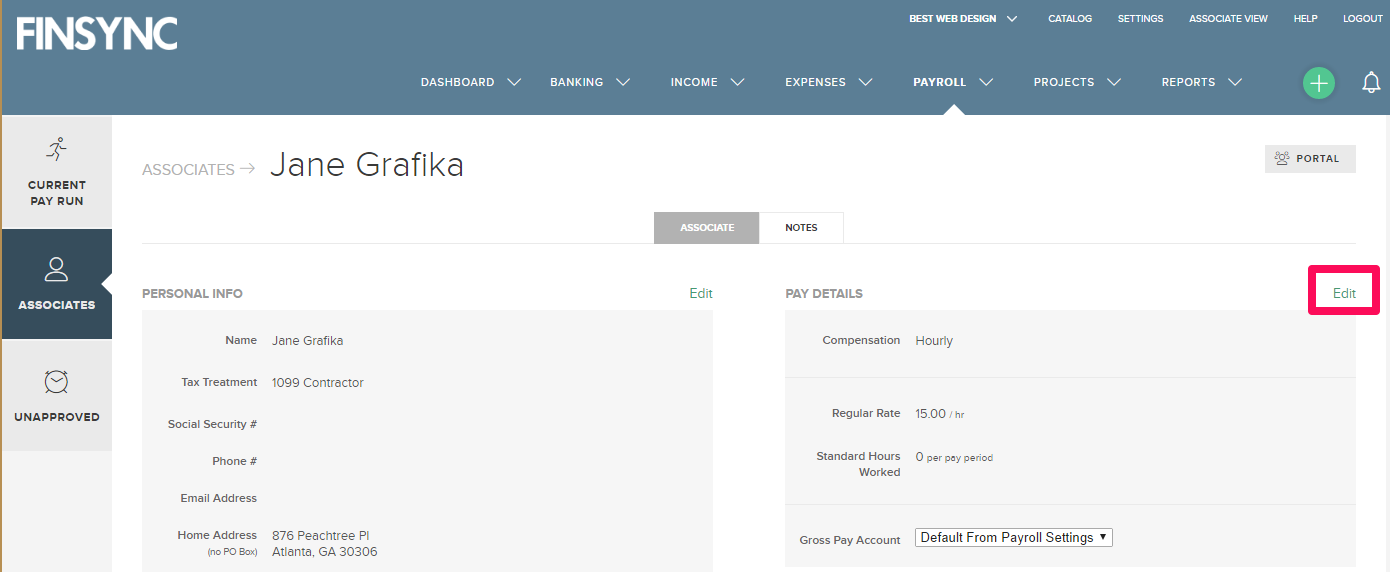Click the Associates breadcrumb link
This screenshot has height=572, width=1390.
(188, 170)
